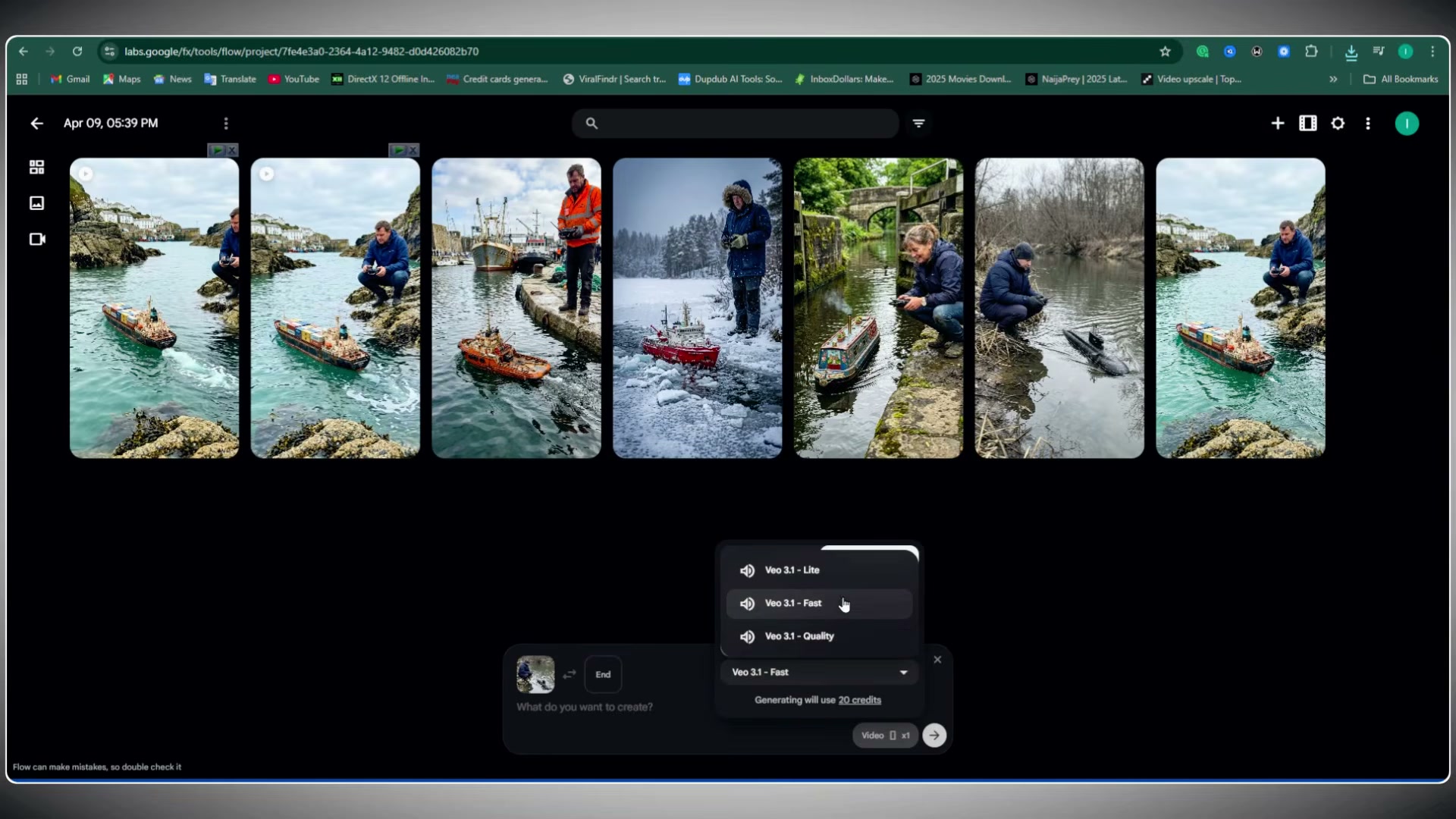Screen dimensions: 1456x819
Task: Bookmark this page with the star
Action: (x=1166, y=52)
